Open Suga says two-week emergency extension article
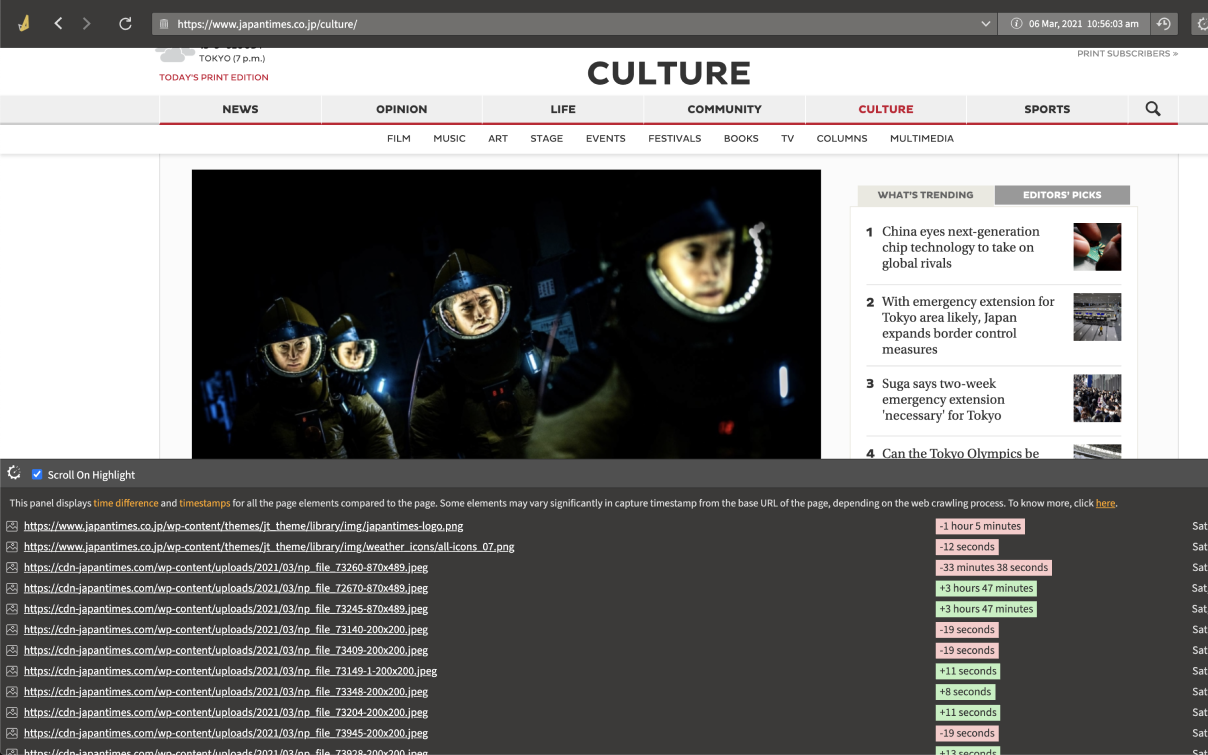1208x755 pixels. point(943,399)
